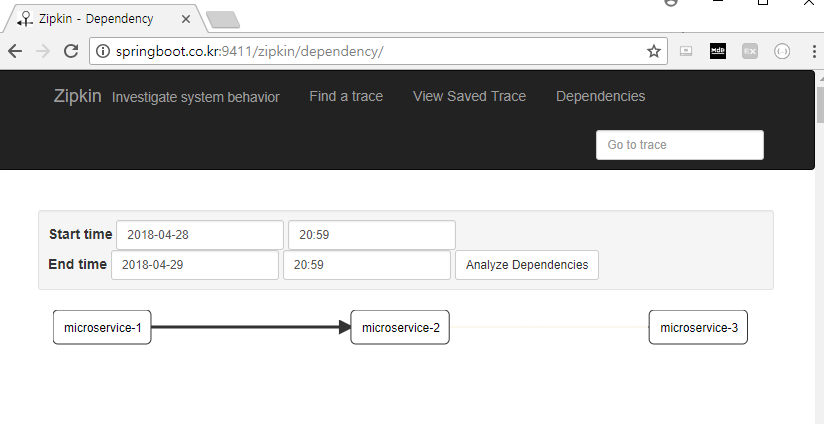
Task: Open the EX browser extension
Action: (x=750, y=51)
